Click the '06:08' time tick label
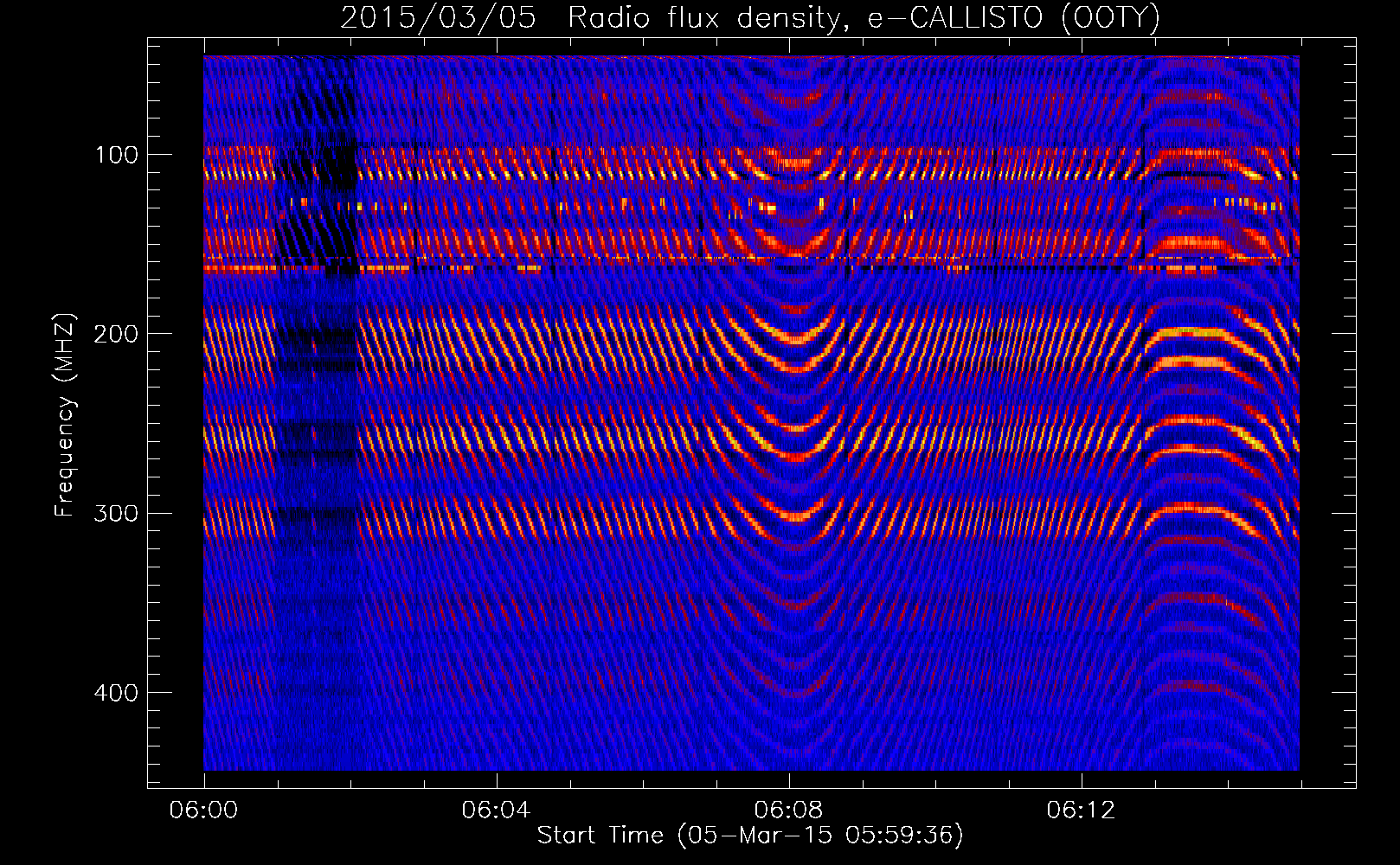 click(x=788, y=811)
